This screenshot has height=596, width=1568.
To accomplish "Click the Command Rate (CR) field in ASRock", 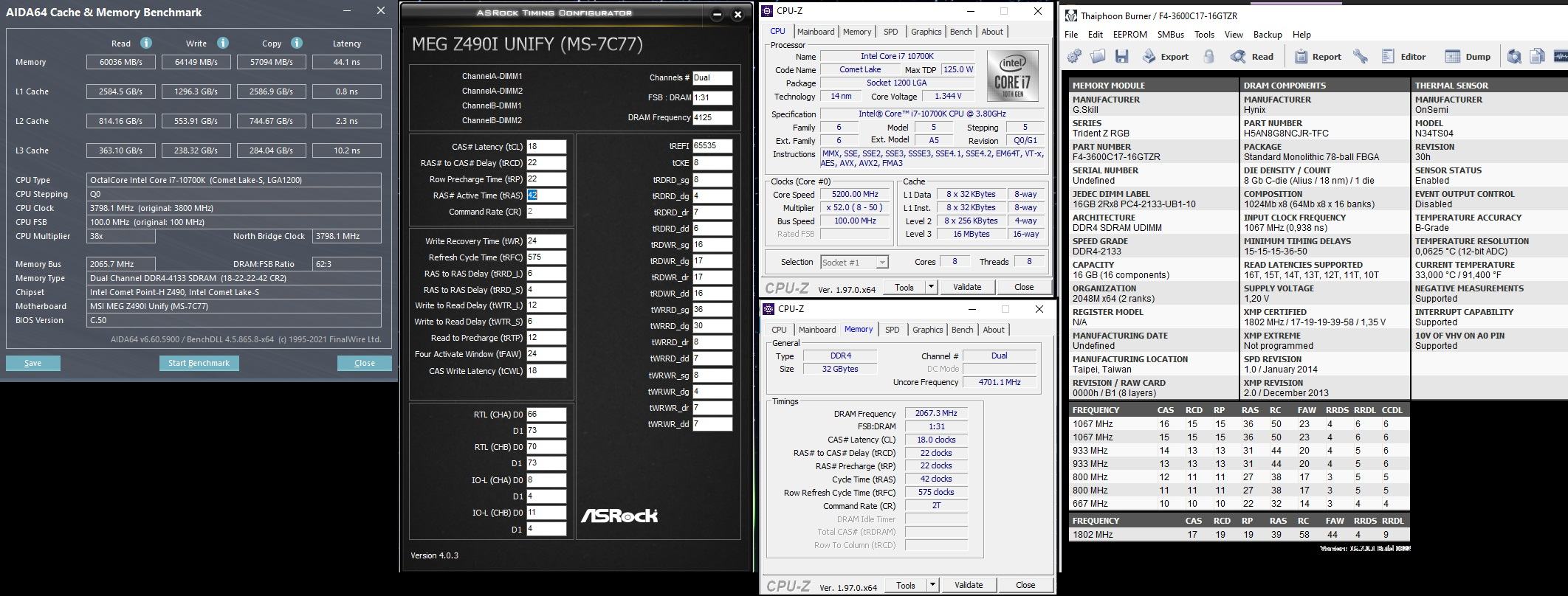I will tap(546, 212).
